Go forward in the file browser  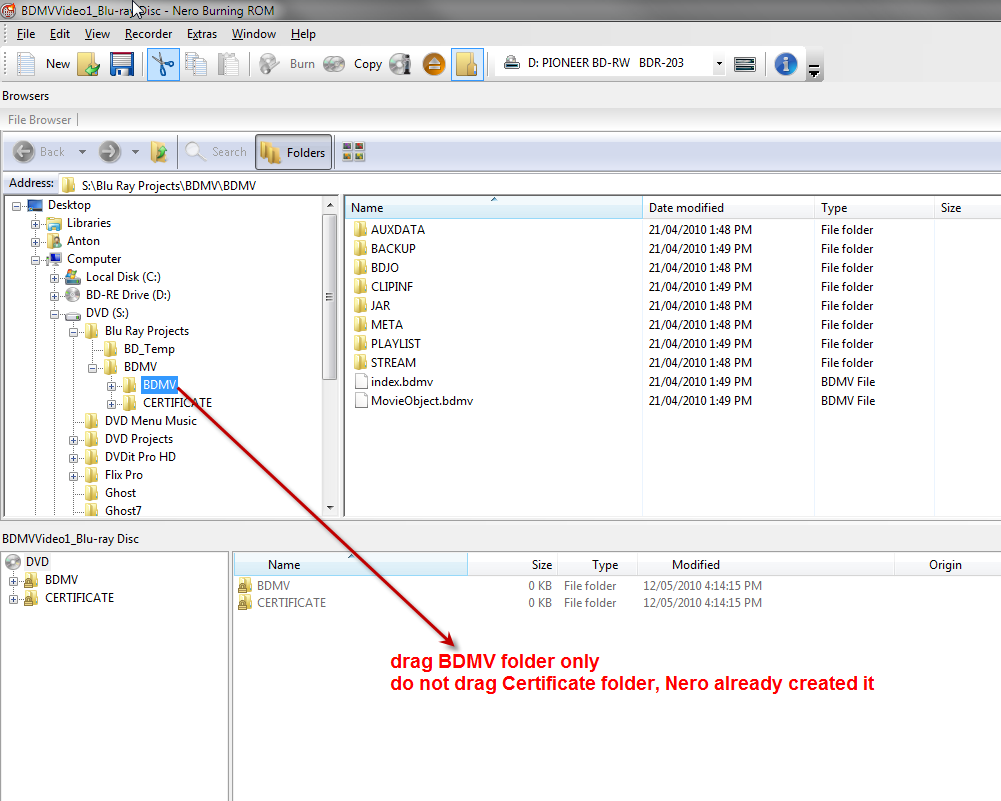coord(110,152)
